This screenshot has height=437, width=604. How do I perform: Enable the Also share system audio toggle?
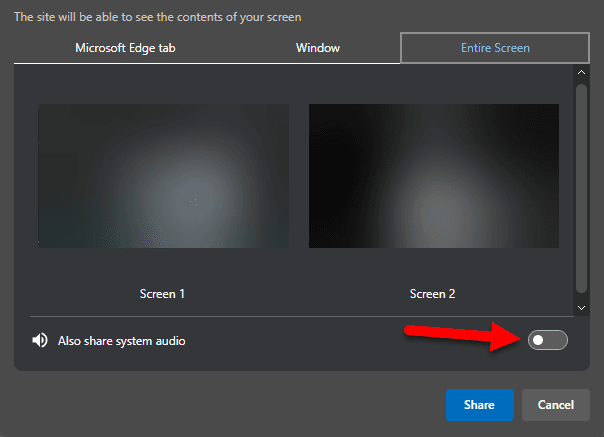pos(548,341)
